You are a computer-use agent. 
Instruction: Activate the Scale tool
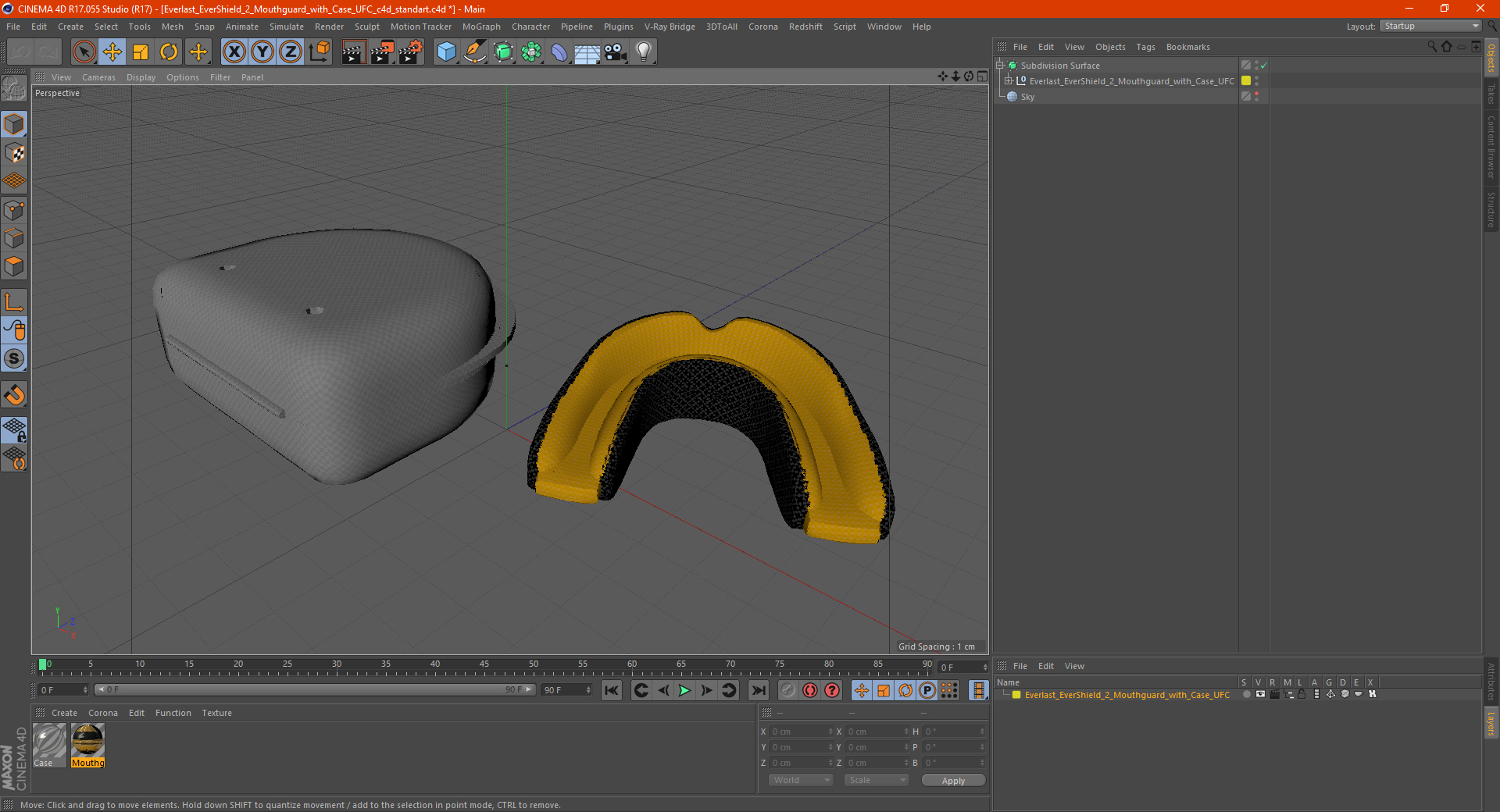pyautogui.click(x=141, y=52)
